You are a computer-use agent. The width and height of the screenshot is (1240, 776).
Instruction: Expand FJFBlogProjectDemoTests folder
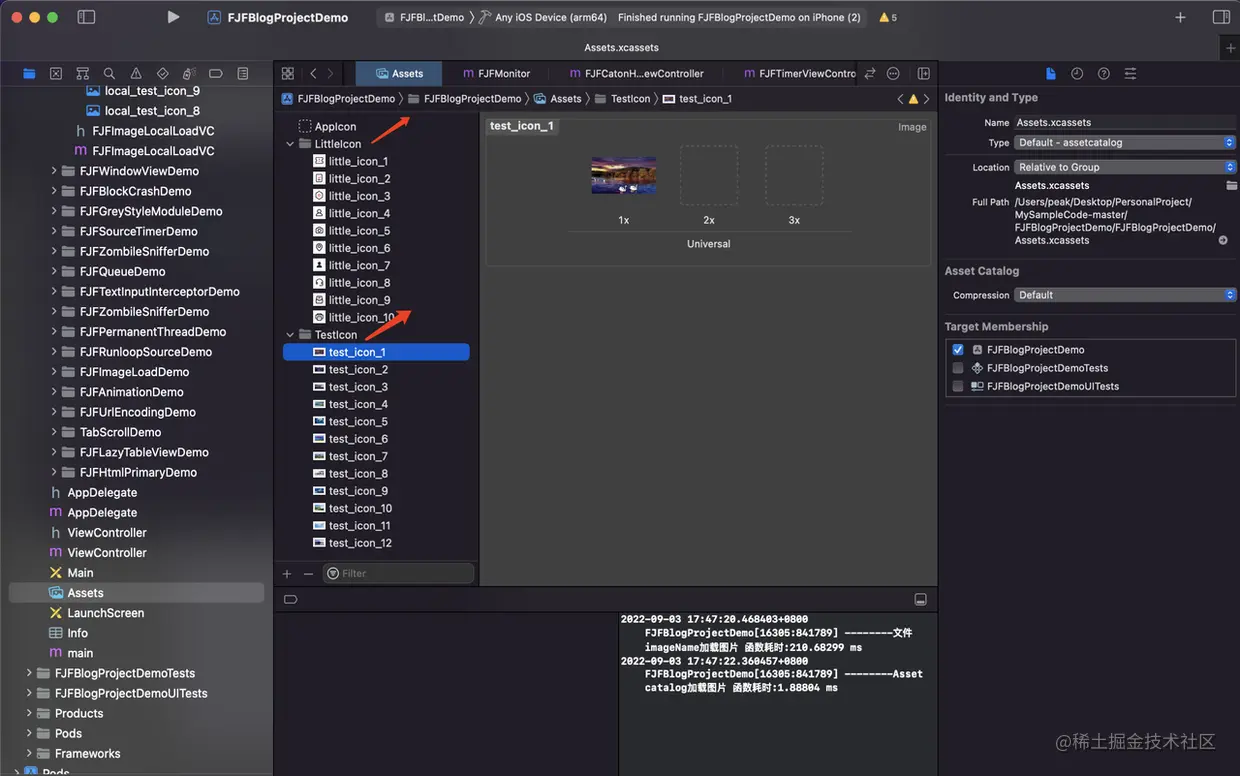[29, 673]
